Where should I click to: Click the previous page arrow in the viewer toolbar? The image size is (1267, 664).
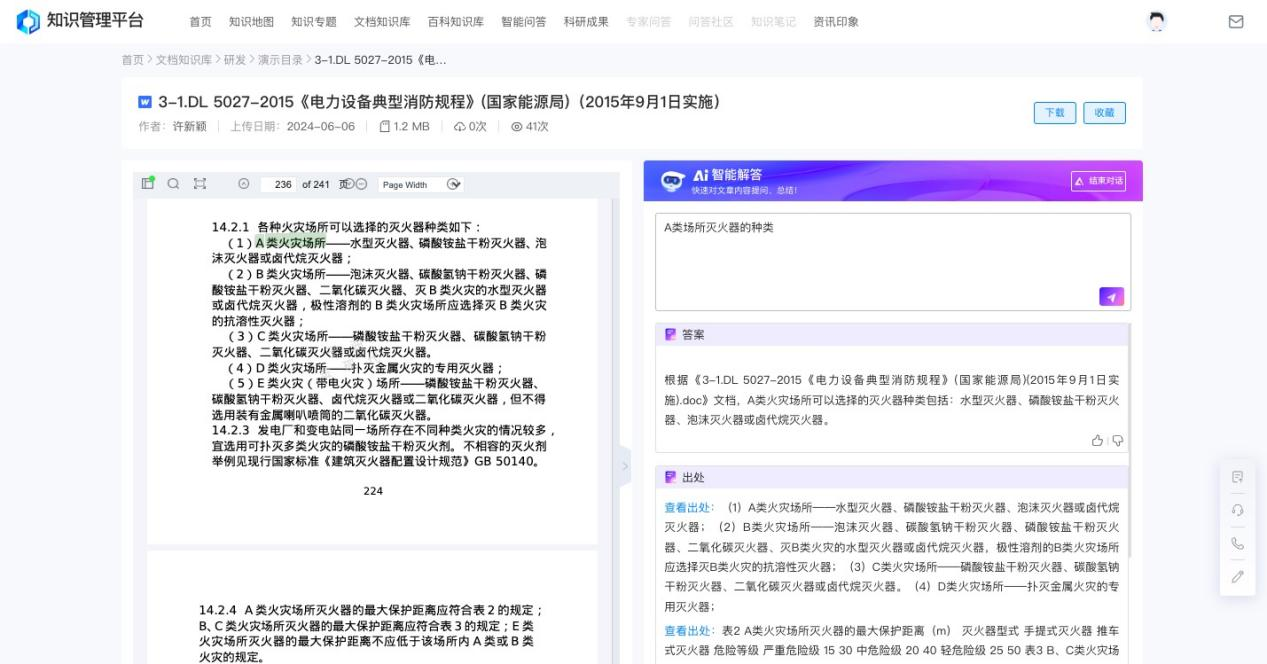point(243,184)
